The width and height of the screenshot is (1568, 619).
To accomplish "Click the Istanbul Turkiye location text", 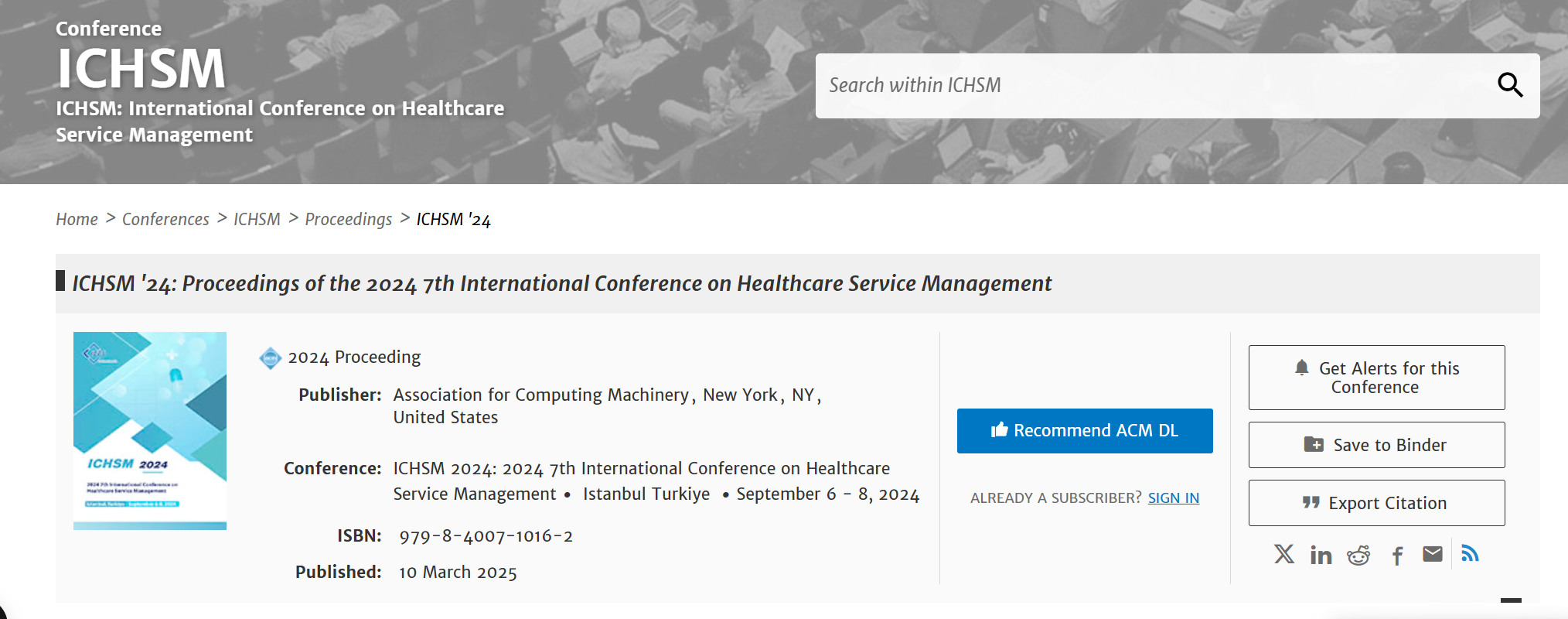I will coord(646,494).
